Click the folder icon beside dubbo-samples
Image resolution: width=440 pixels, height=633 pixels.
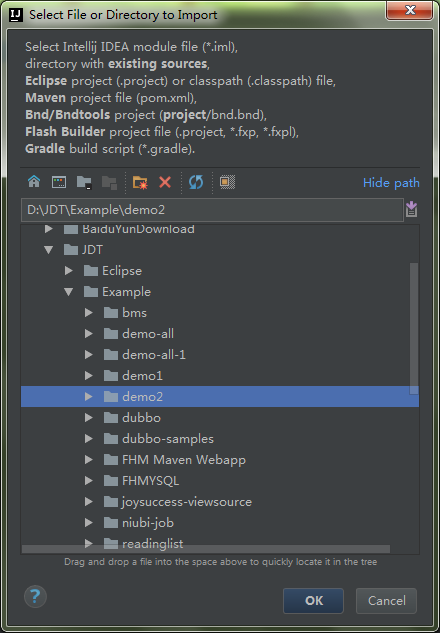(111, 438)
